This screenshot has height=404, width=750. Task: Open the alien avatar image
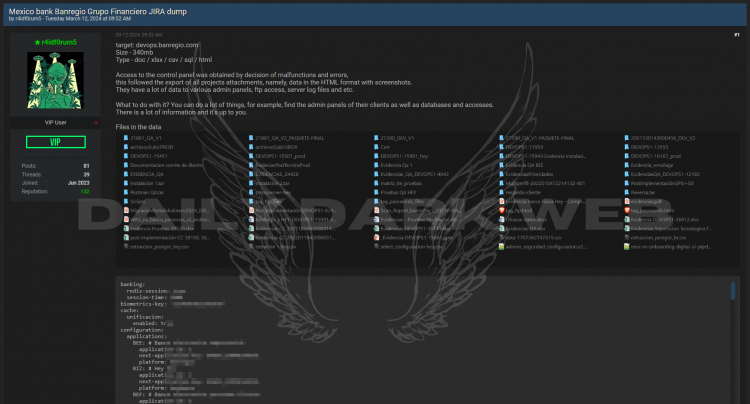55,80
